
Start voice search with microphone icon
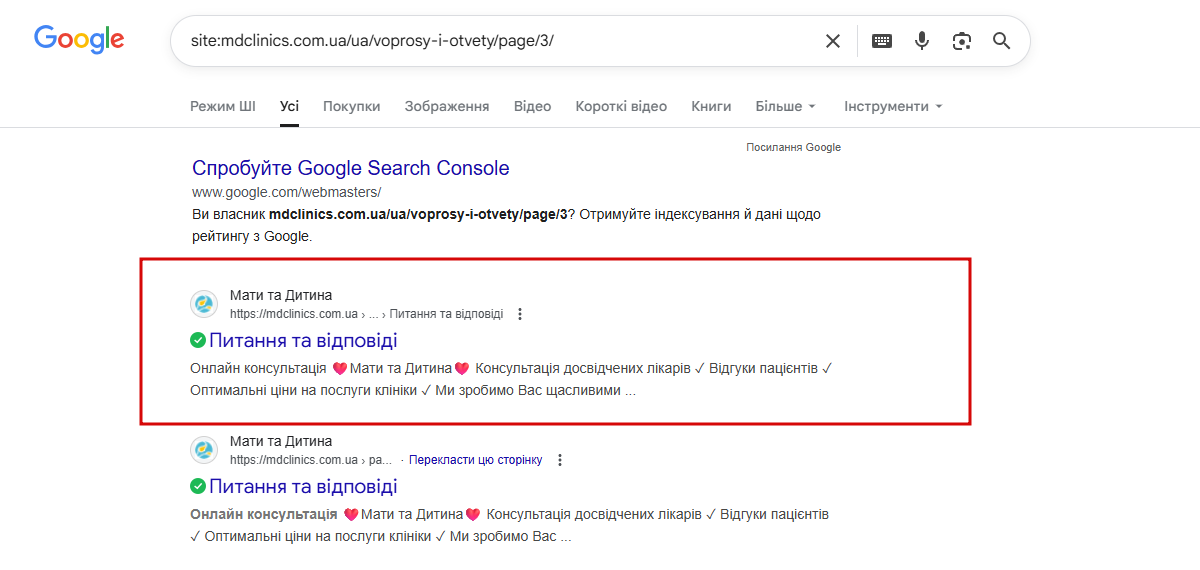[921, 41]
